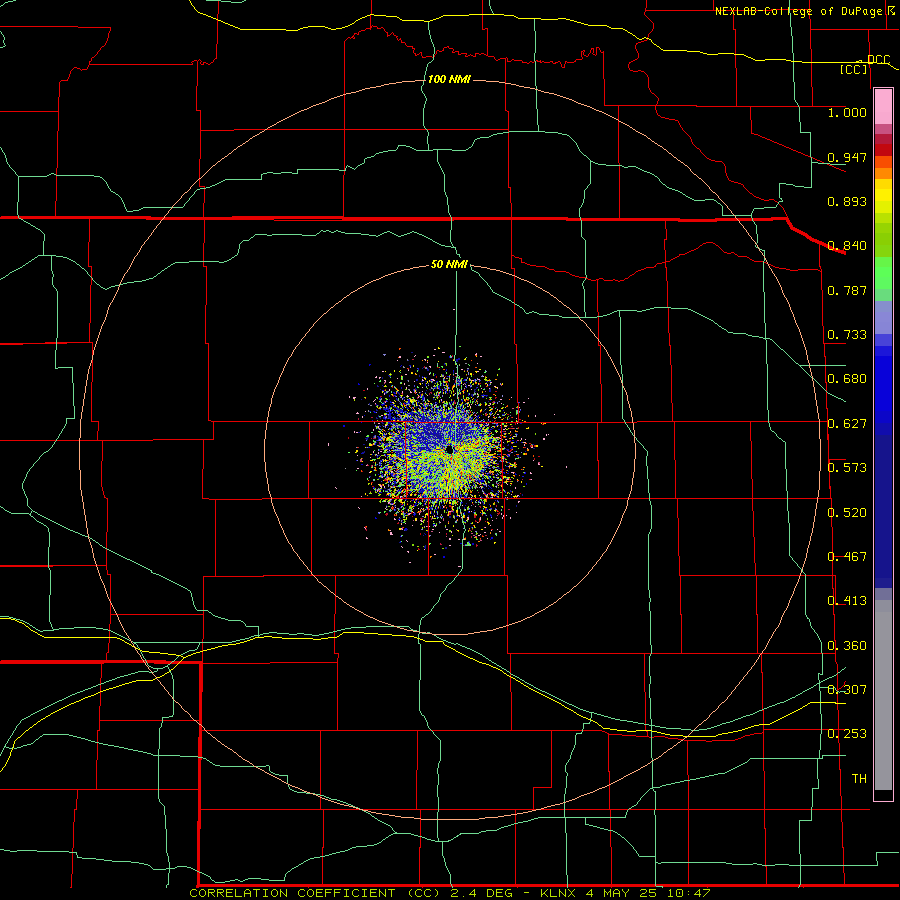
Task: Click the 1.000 value on the CC scale
Action: 847,112
